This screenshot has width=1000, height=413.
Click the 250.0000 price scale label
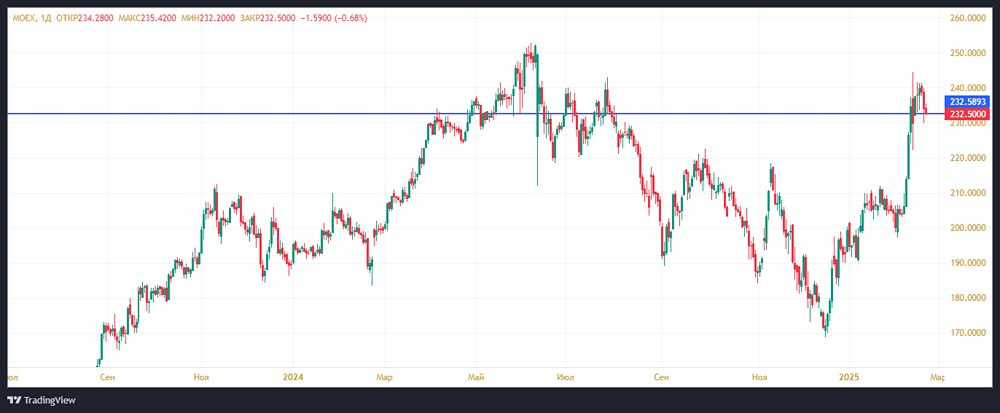coord(967,54)
